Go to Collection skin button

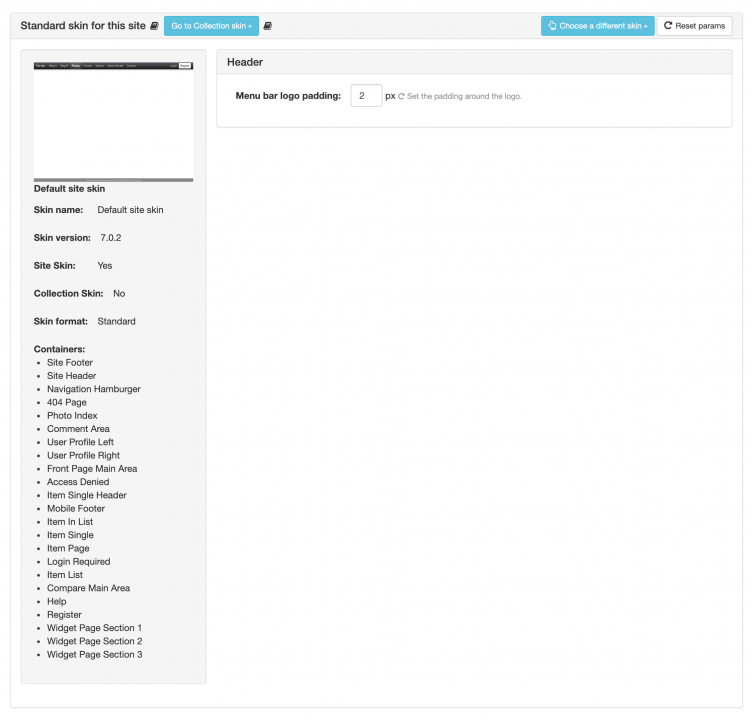tap(211, 26)
